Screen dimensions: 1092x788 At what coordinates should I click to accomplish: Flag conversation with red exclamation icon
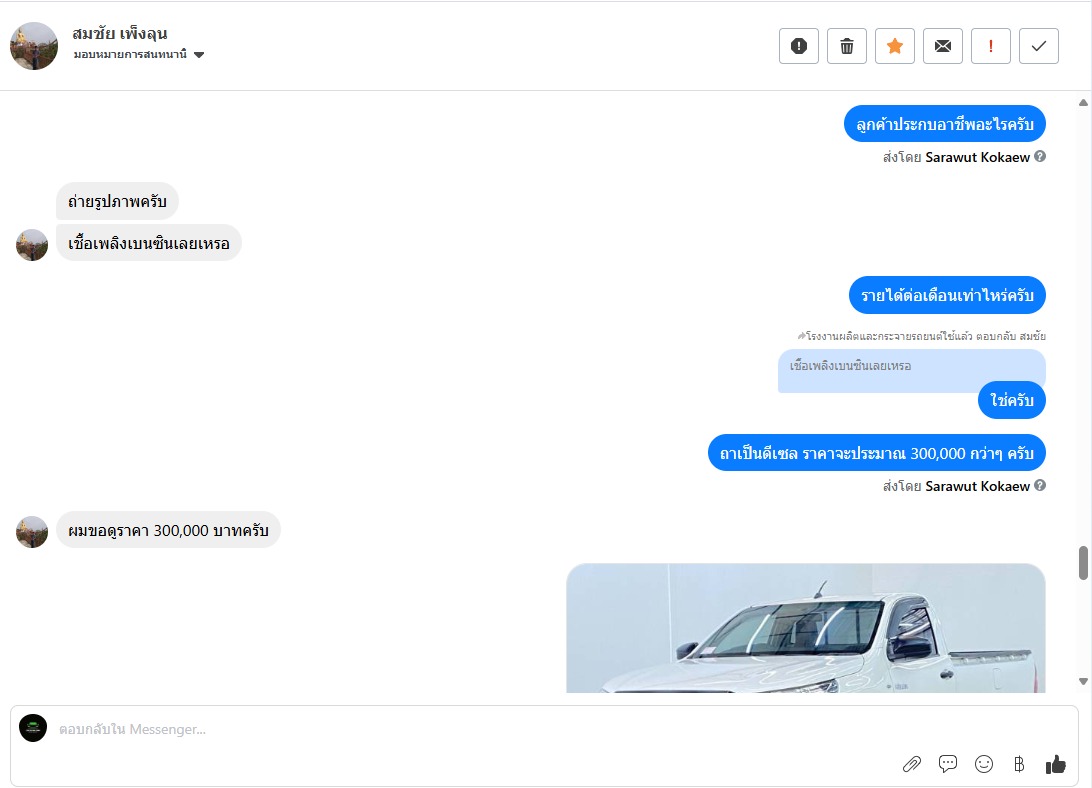click(991, 46)
